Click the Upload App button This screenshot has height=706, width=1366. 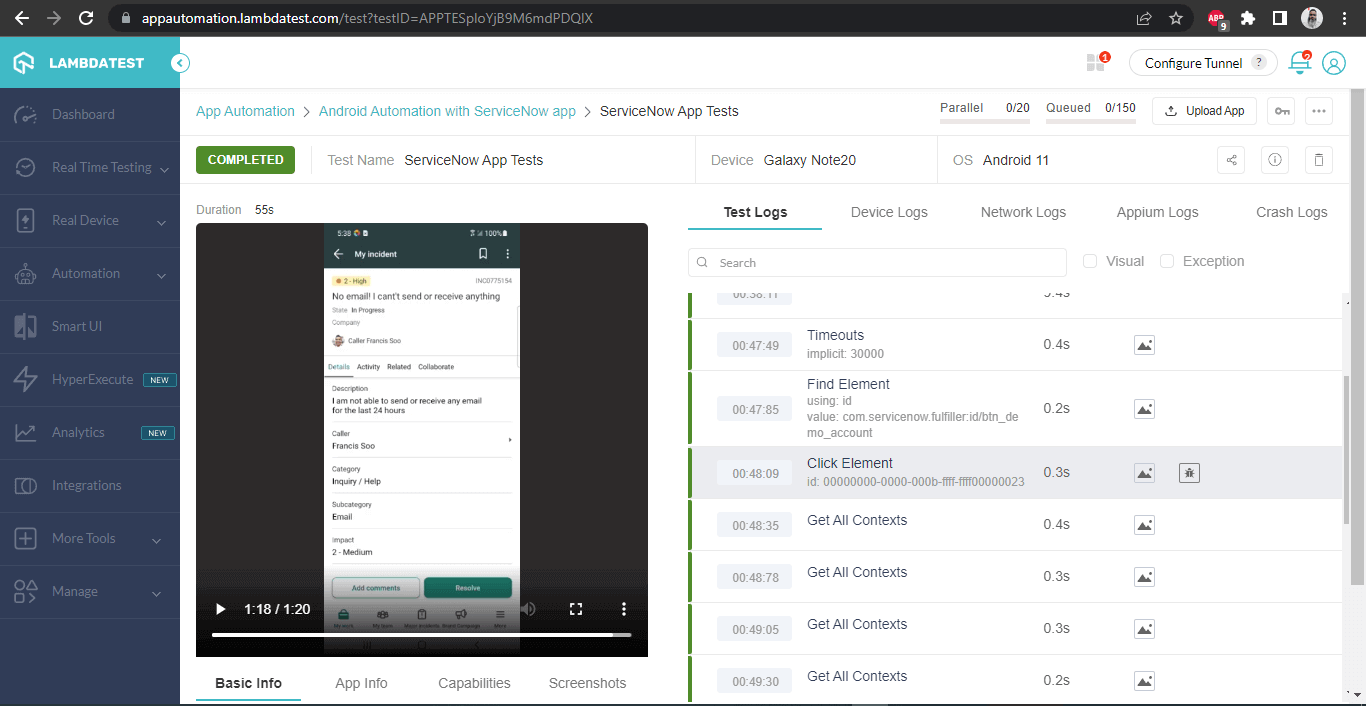pos(1204,111)
